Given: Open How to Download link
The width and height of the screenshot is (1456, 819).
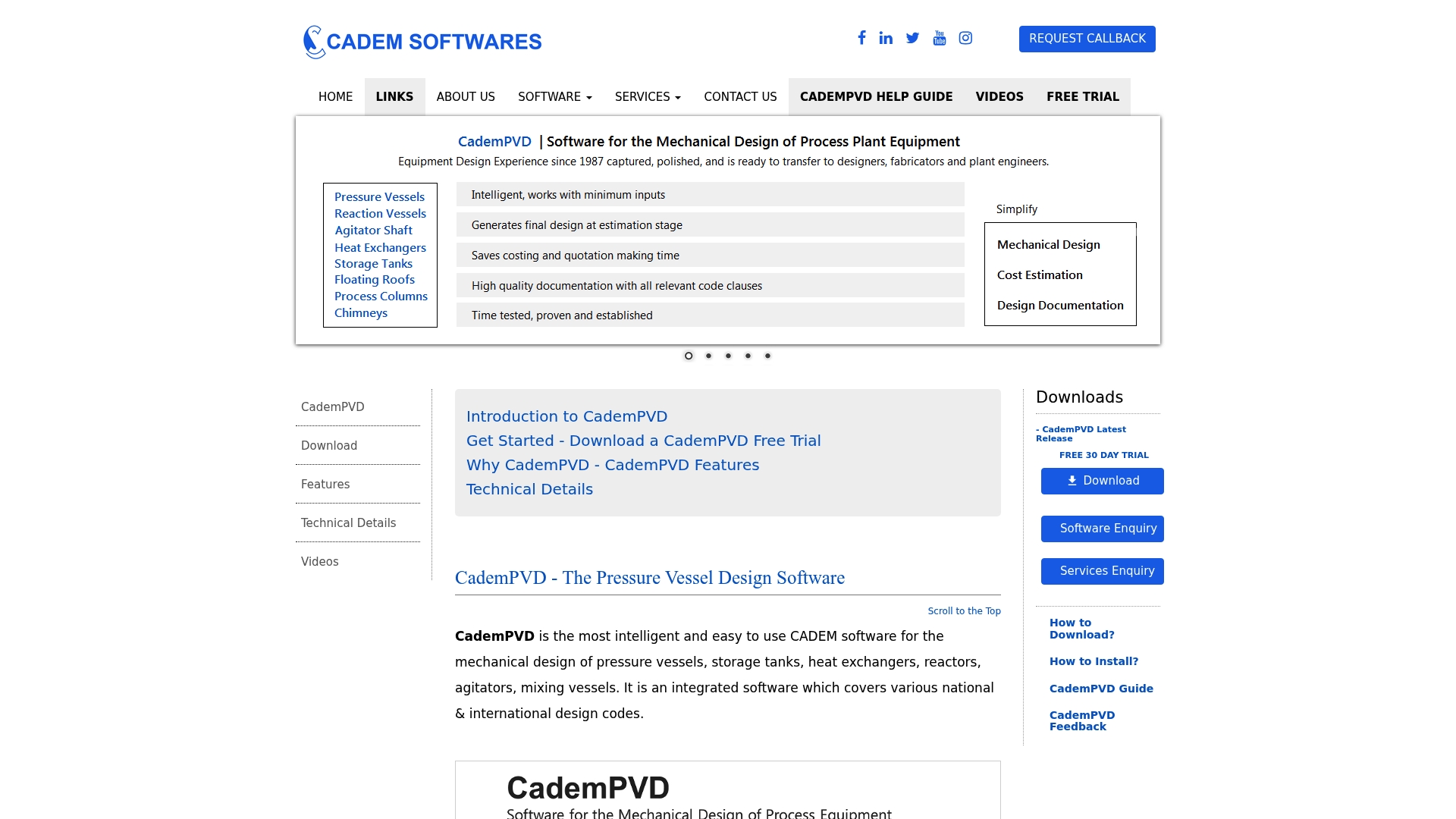Looking at the screenshot, I should pos(1081,629).
